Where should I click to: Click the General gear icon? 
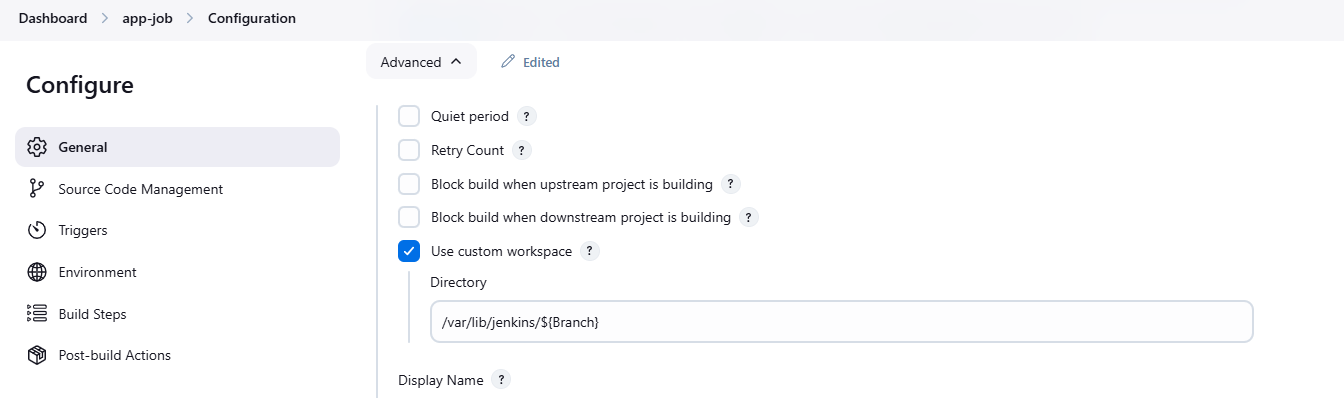coord(37,147)
